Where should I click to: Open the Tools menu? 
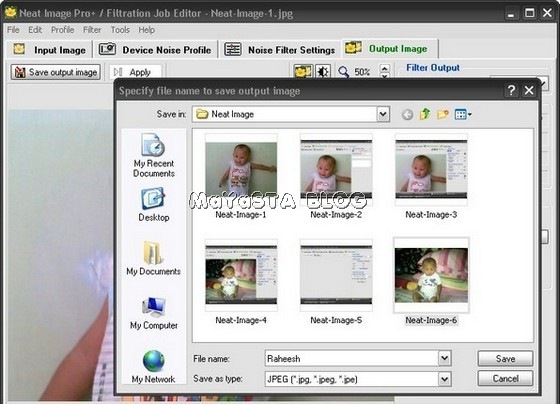click(120, 30)
